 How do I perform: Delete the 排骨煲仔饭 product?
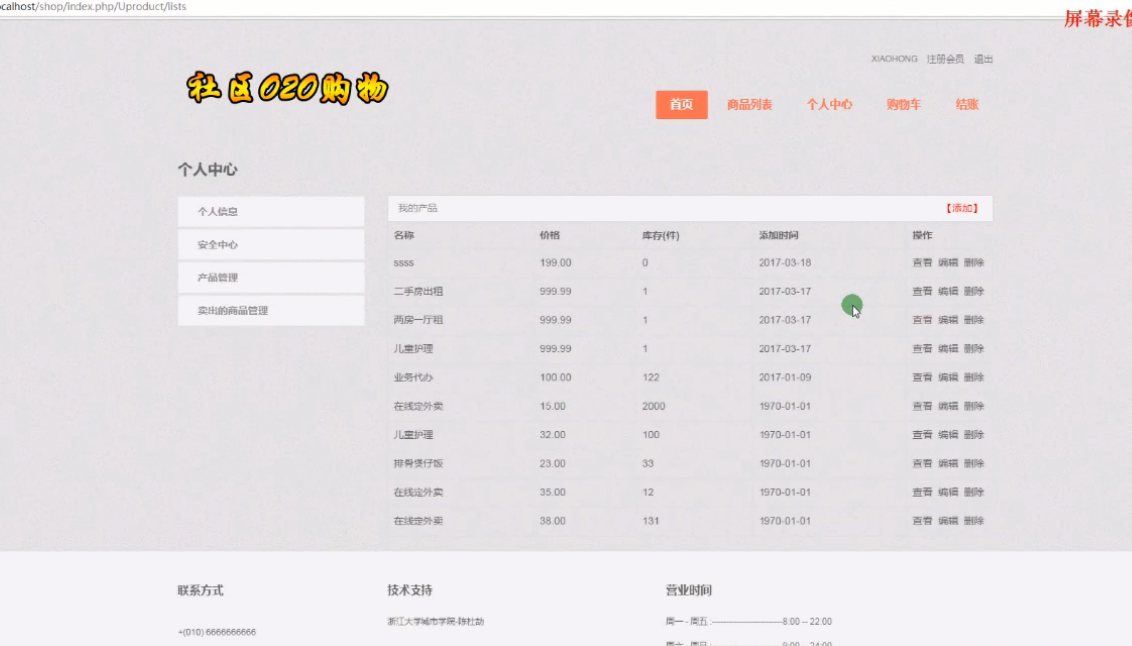[x=974, y=463]
